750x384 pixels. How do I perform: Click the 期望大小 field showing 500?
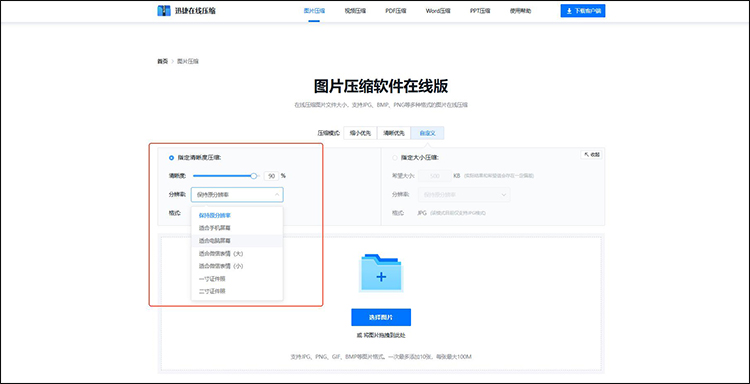coord(434,176)
